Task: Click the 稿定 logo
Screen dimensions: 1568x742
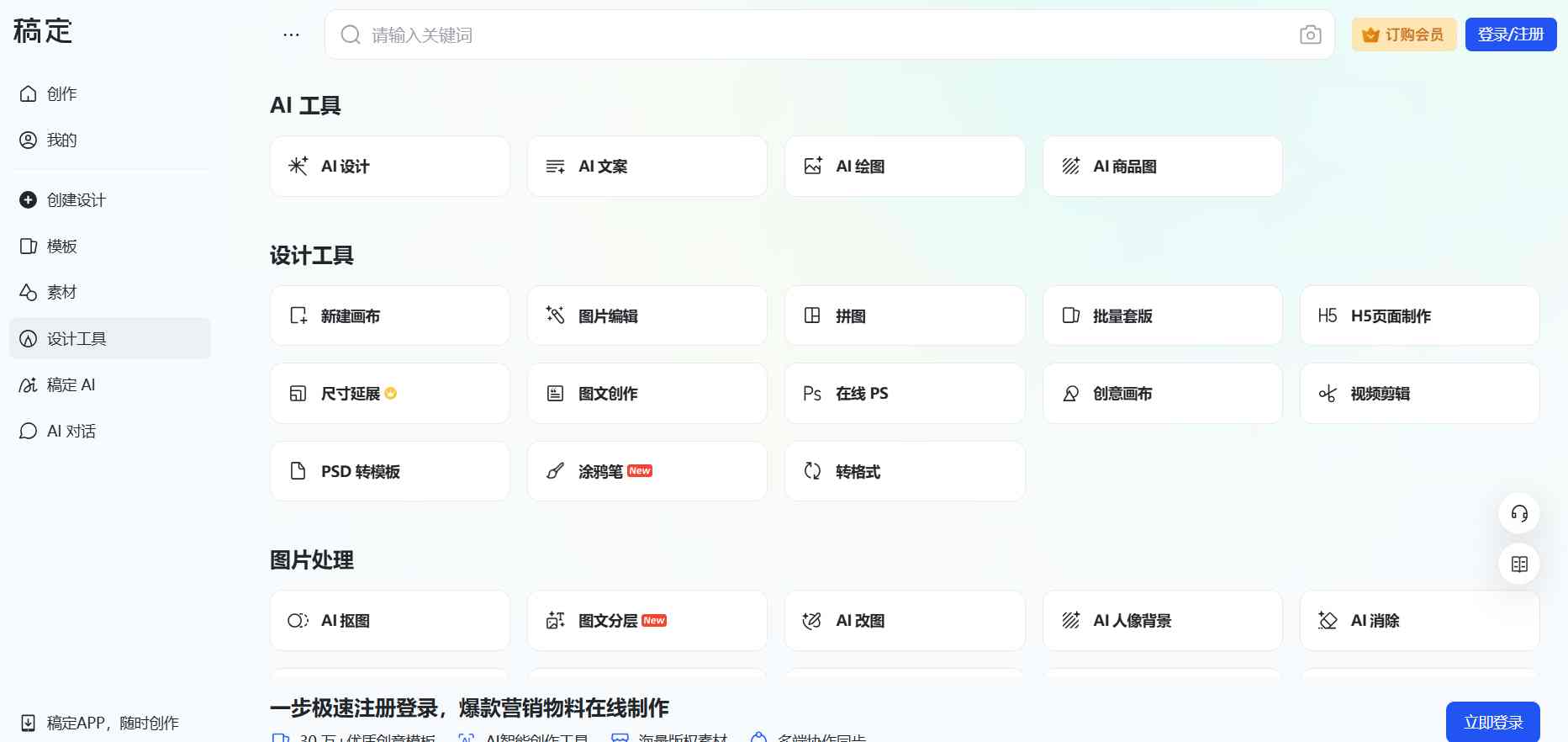Action: click(x=43, y=32)
